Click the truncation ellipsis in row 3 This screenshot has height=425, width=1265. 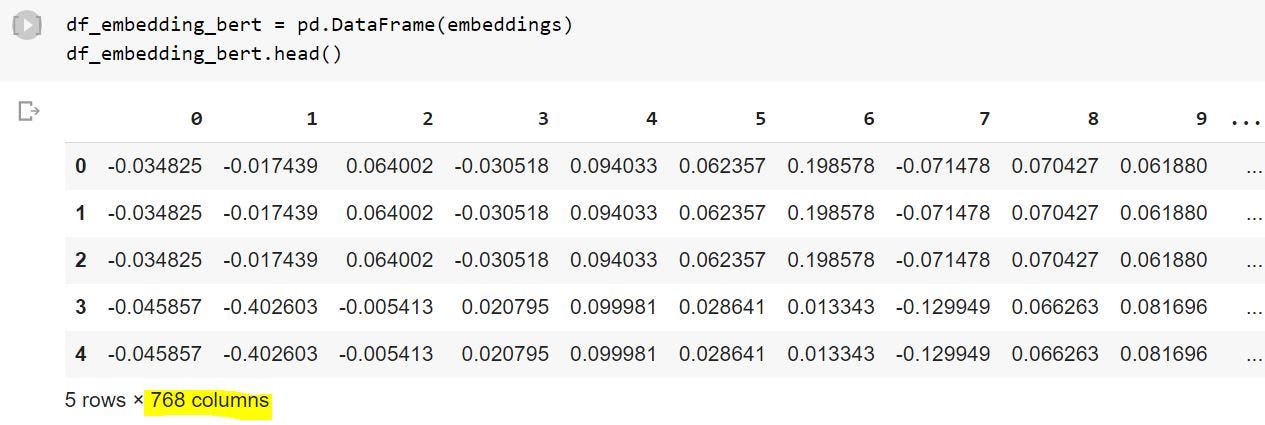[x=1254, y=310]
